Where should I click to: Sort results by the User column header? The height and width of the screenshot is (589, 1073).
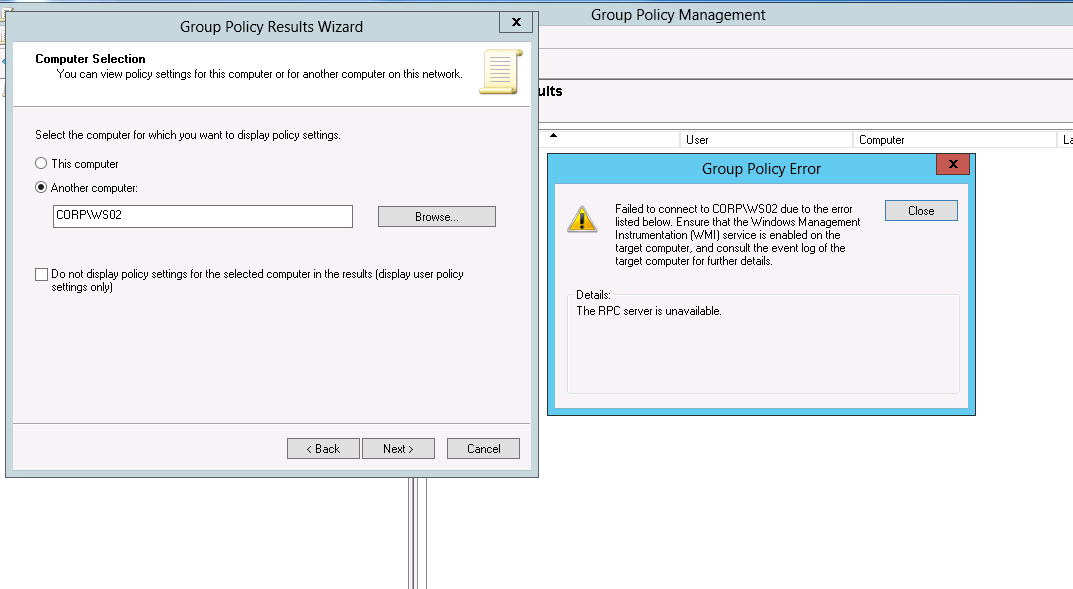click(766, 140)
